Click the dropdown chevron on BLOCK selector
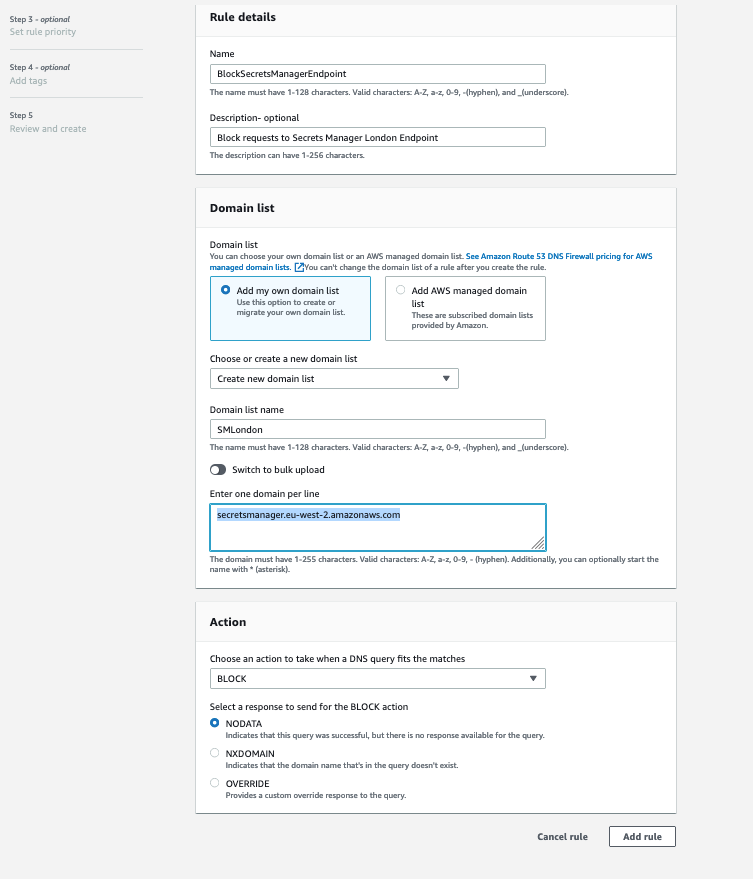The image size is (753, 879). click(533, 678)
